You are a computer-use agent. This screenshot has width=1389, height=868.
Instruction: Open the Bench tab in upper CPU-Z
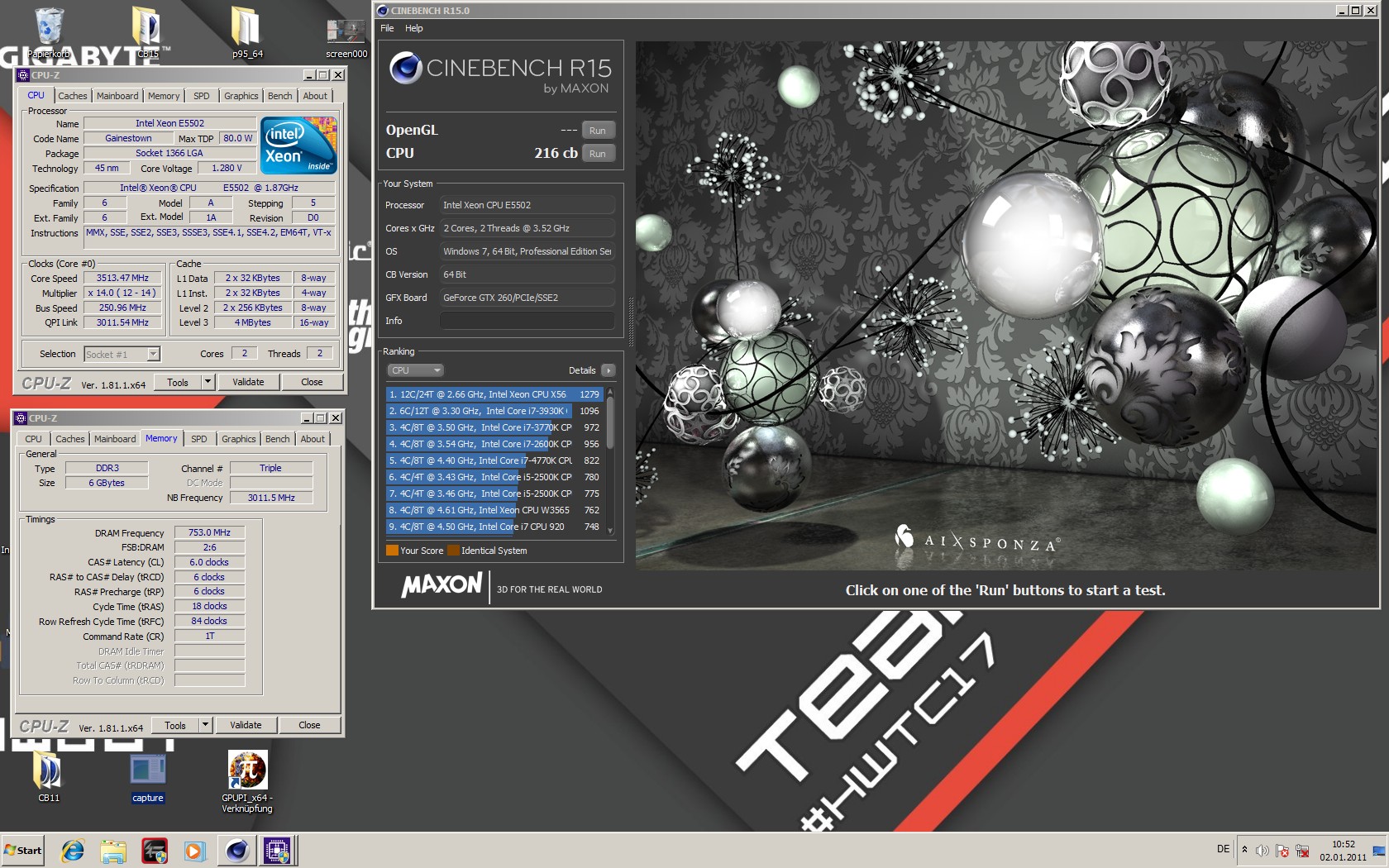point(279,96)
